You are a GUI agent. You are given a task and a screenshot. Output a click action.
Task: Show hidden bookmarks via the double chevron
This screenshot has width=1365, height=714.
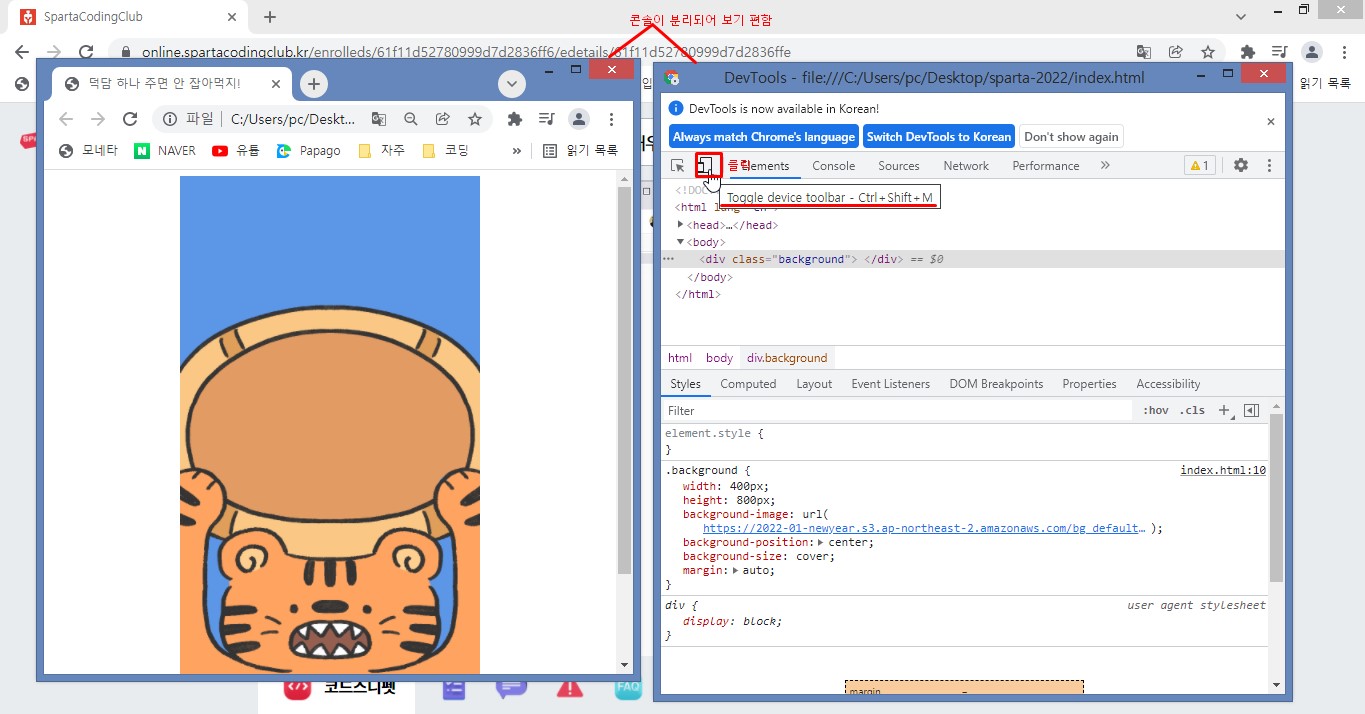pos(517,151)
